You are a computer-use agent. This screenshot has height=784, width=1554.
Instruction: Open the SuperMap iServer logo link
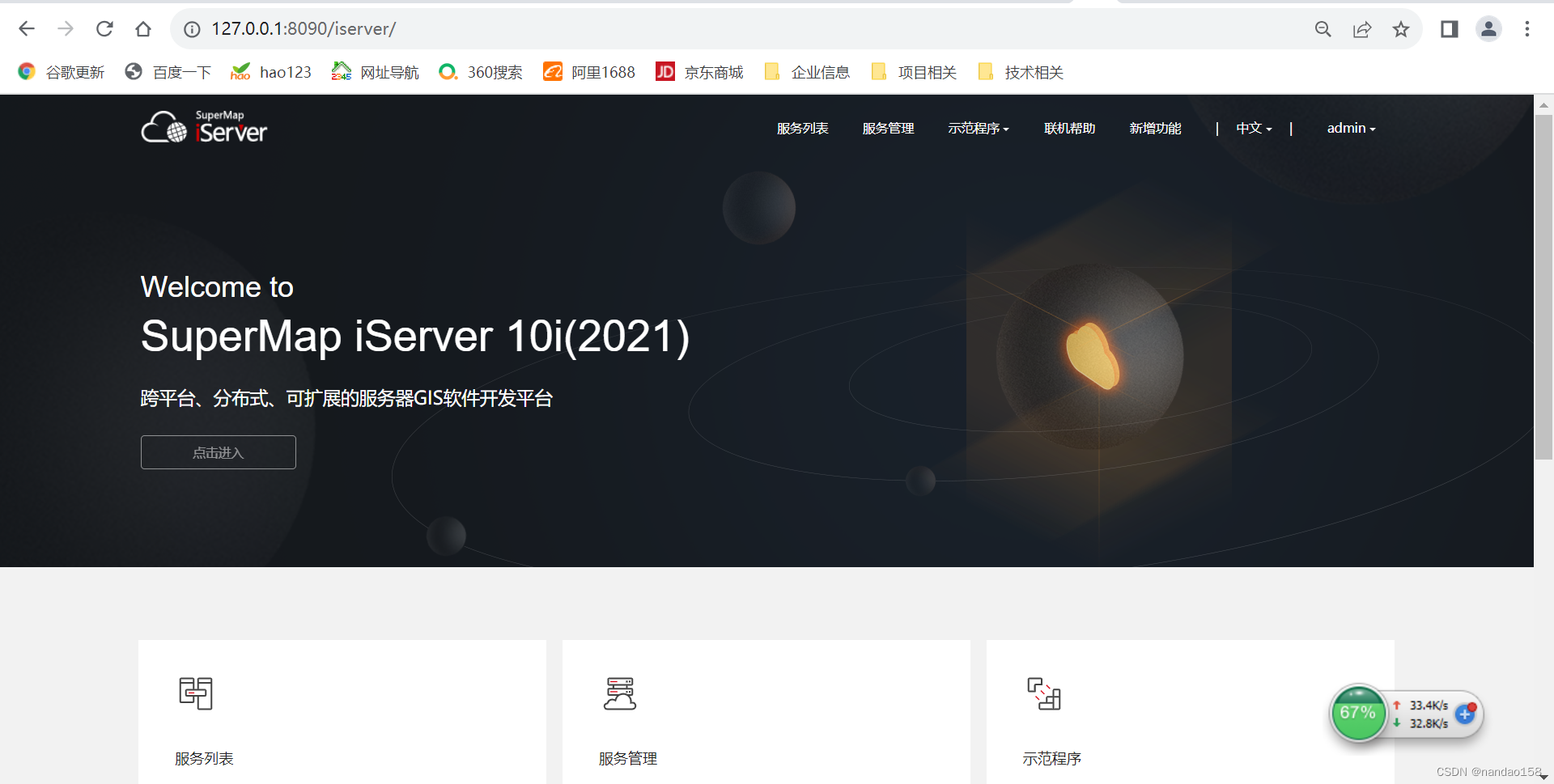tap(204, 127)
